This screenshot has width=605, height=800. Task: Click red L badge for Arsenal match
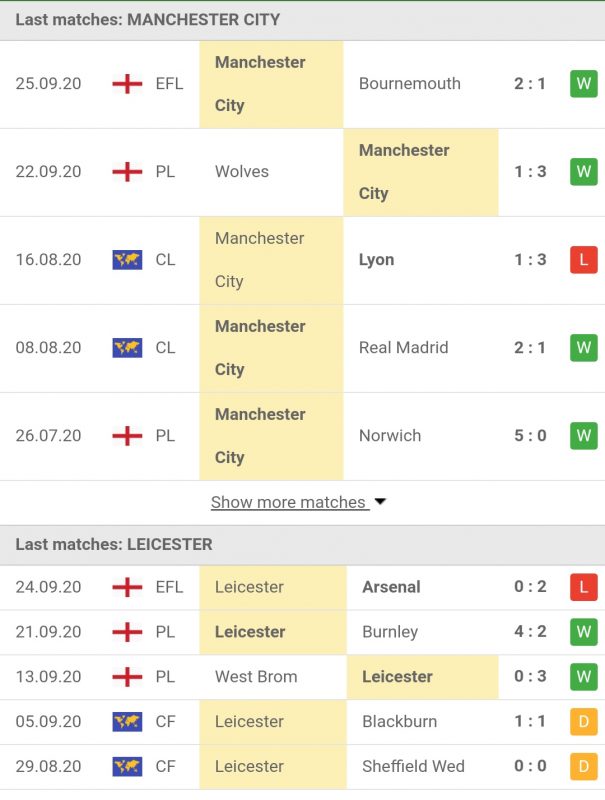click(583, 587)
